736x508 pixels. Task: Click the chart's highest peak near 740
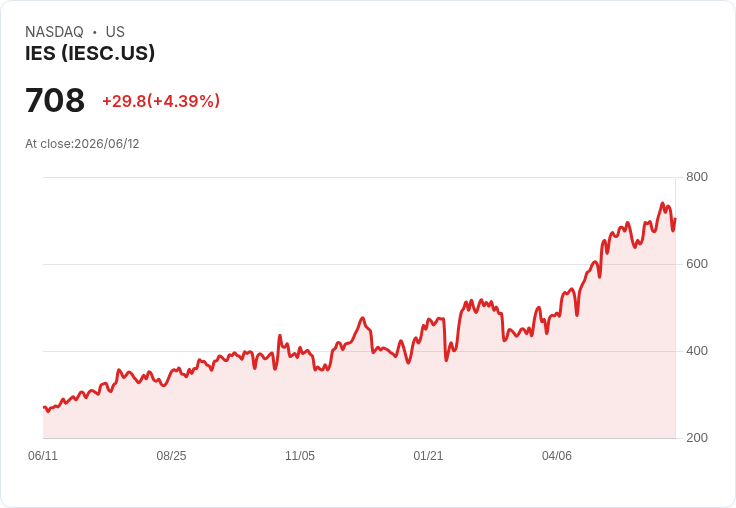662,203
